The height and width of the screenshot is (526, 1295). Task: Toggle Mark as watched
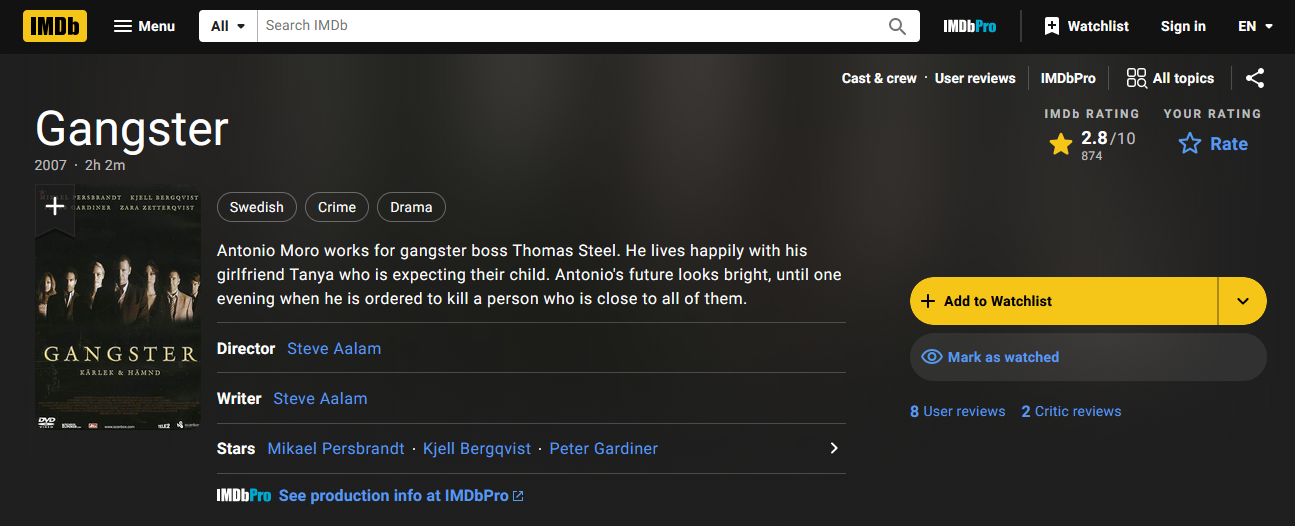pyautogui.click(x=1088, y=357)
